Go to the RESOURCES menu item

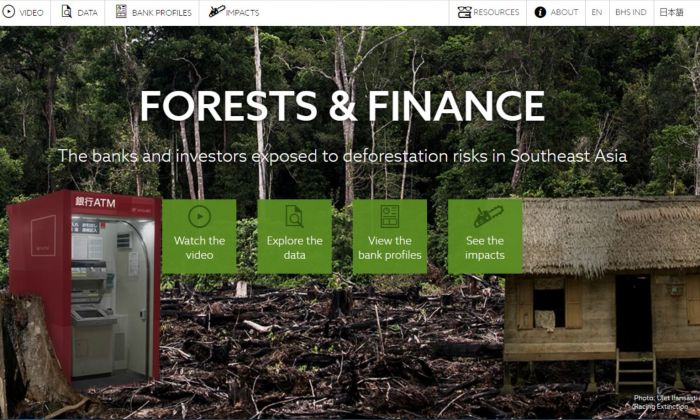488,12
